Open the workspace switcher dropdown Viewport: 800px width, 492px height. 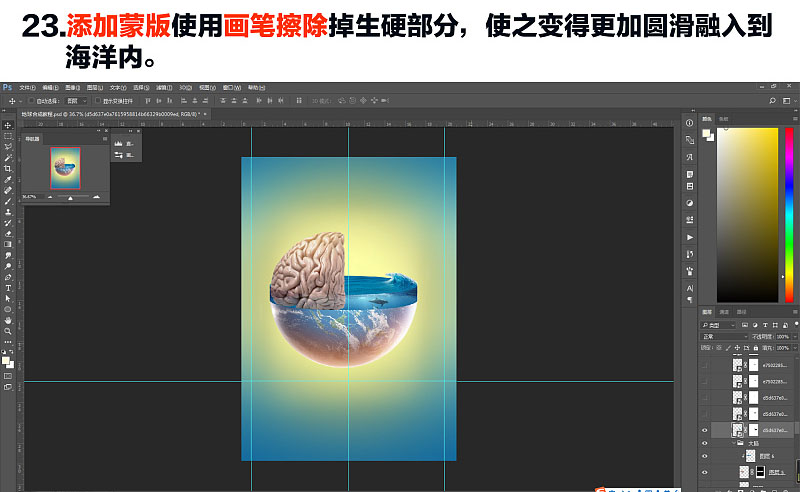pyautogui.click(x=788, y=101)
